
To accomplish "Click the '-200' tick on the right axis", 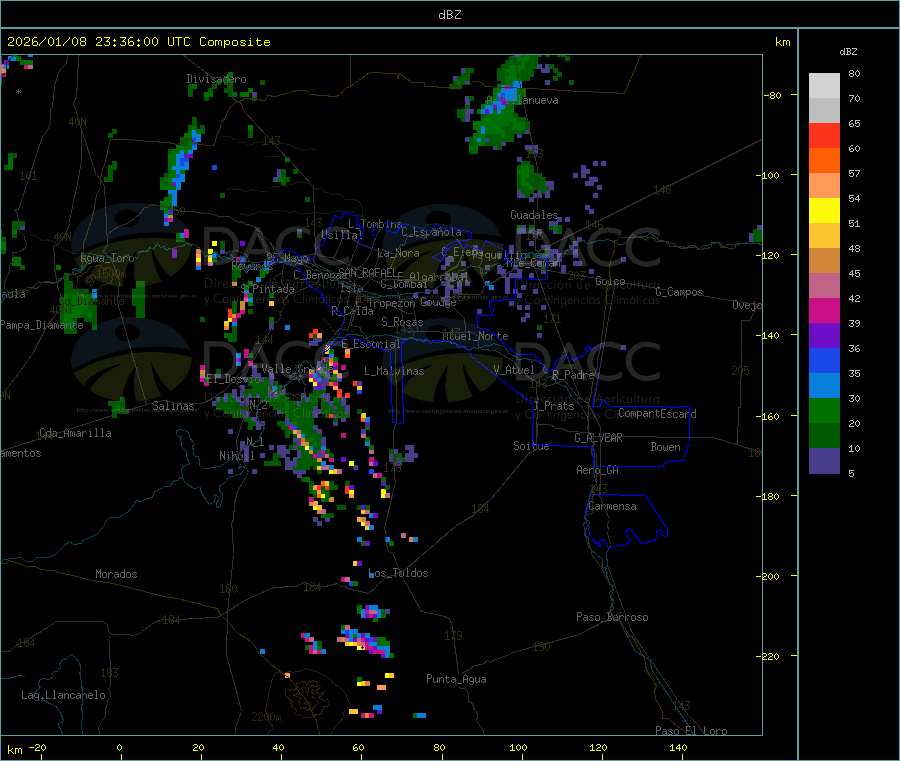I will click(768, 576).
